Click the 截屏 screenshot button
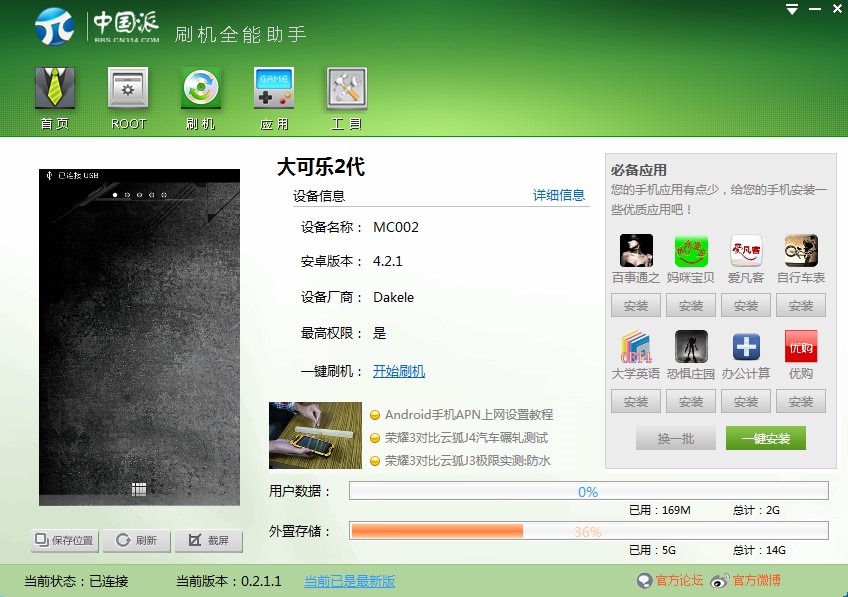The height and width of the screenshot is (597, 848). pos(209,540)
